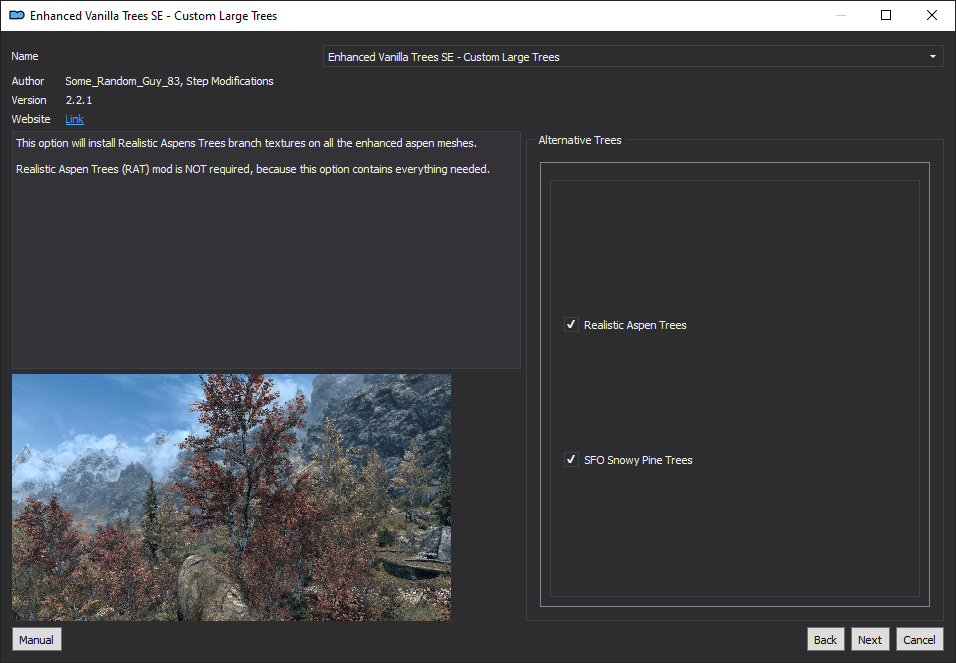
Task: Minimize the installer window
Action: coord(841,15)
